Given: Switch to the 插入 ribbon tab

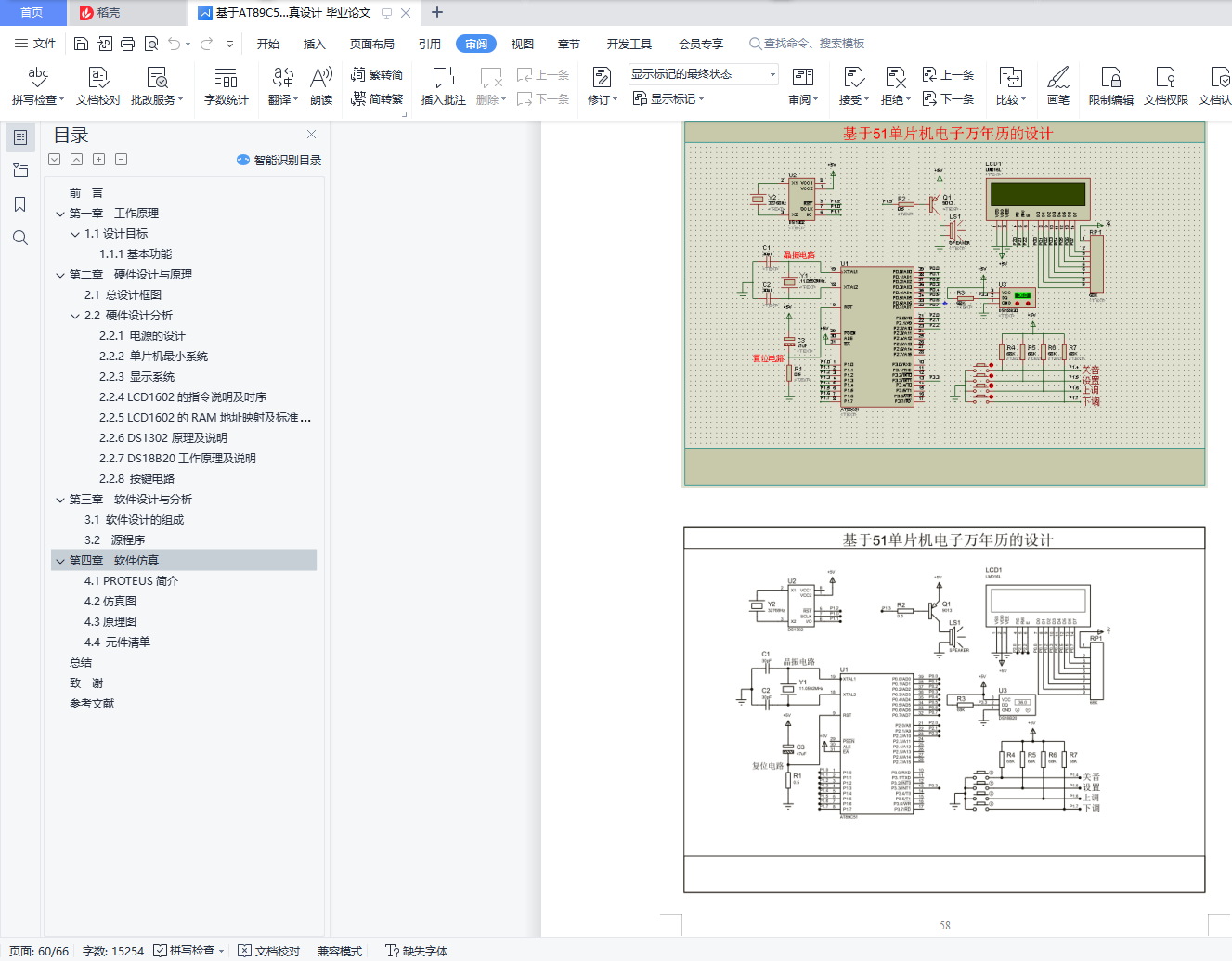Looking at the screenshot, I should click(x=314, y=44).
